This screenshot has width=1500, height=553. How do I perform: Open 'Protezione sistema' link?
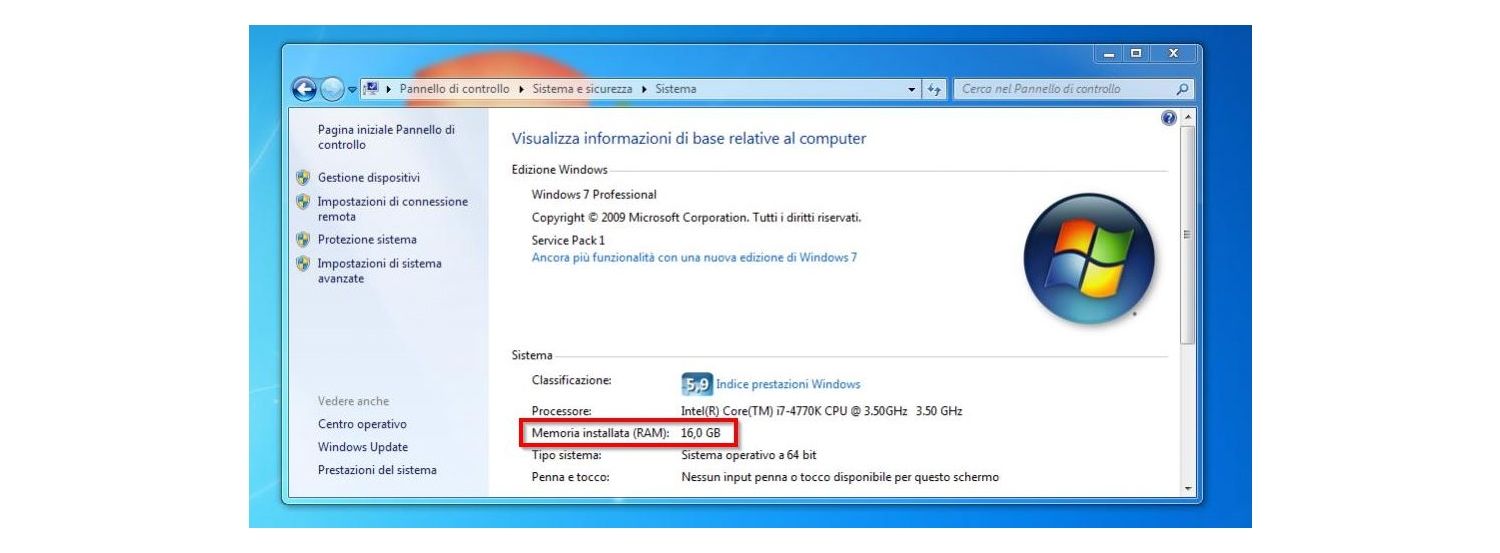click(x=367, y=239)
